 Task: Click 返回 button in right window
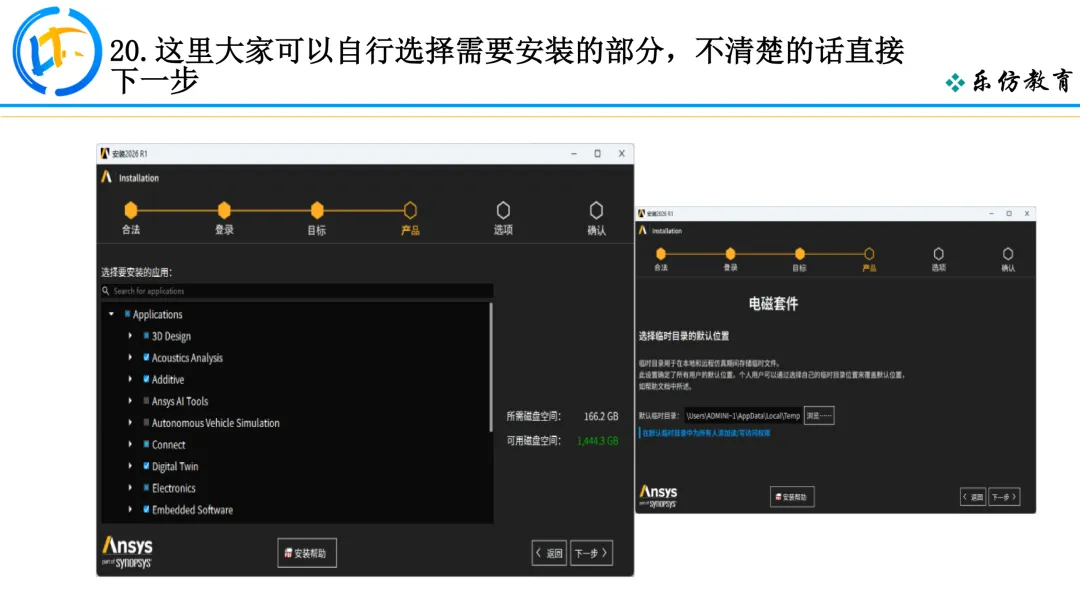(x=973, y=496)
